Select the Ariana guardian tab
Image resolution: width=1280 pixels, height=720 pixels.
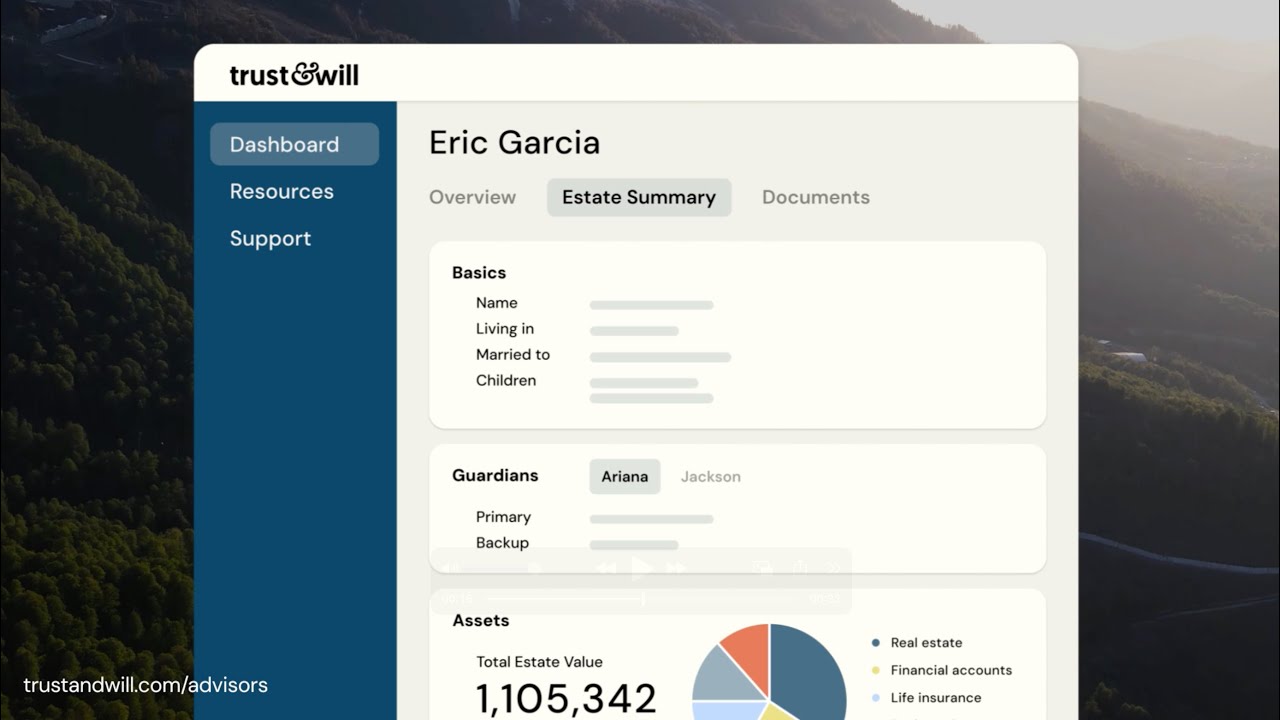click(x=625, y=477)
